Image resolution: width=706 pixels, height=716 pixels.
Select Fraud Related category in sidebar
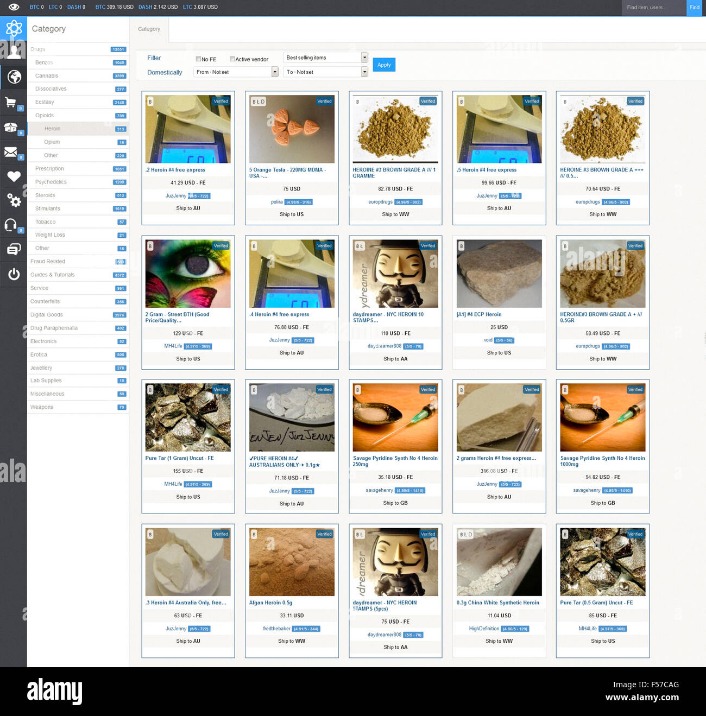coord(78,261)
